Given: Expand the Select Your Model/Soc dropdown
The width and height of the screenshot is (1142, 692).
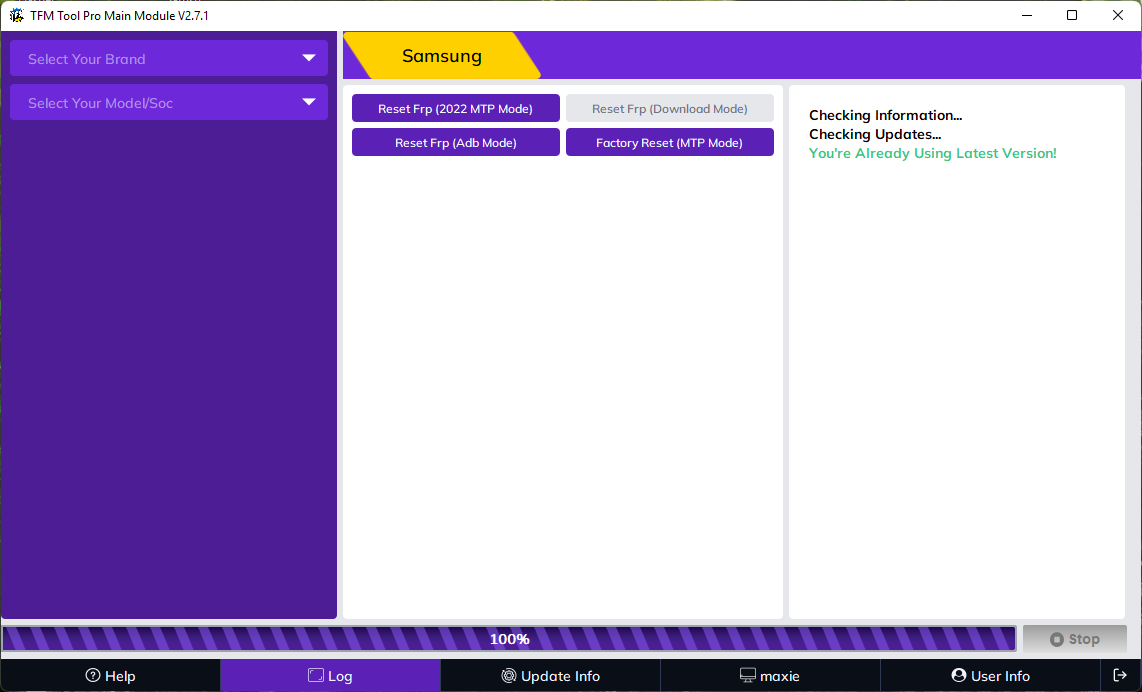Looking at the screenshot, I should (168, 103).
